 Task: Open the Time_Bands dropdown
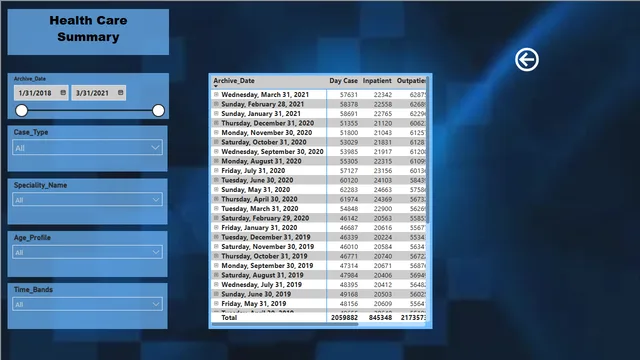87,304
